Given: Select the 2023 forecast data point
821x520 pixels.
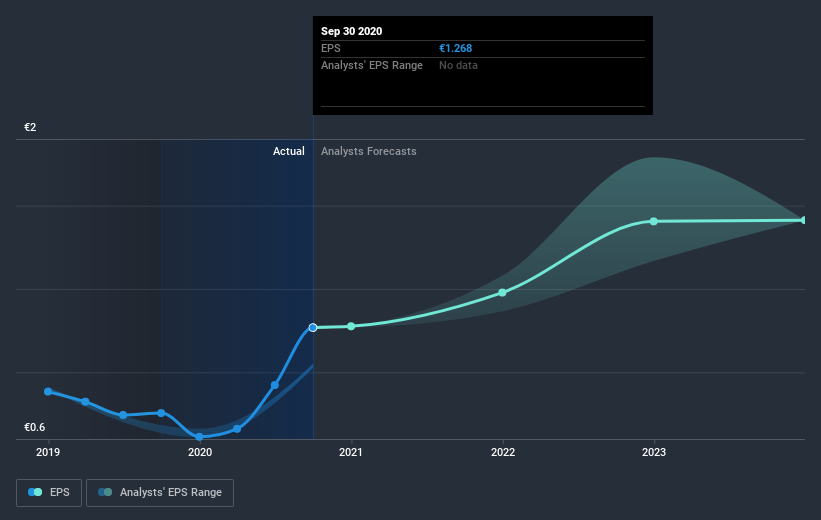Looking at the screenshot, I should [x=653, y=222].
